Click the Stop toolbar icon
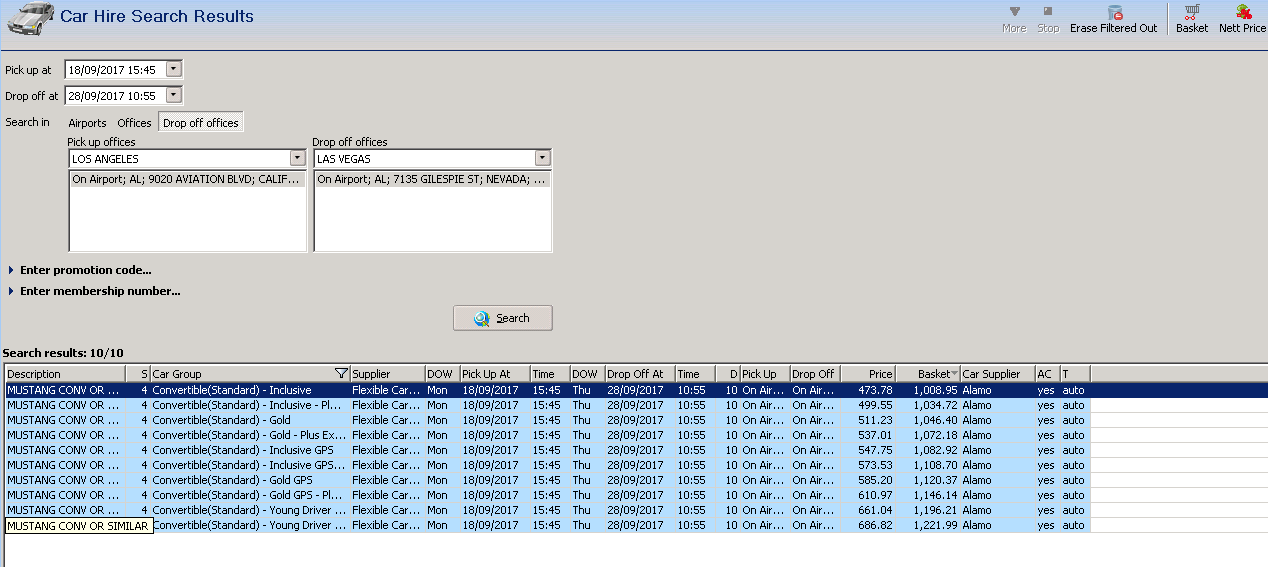This screenshot has width=1268, height=567. (x=1048, y=19)
